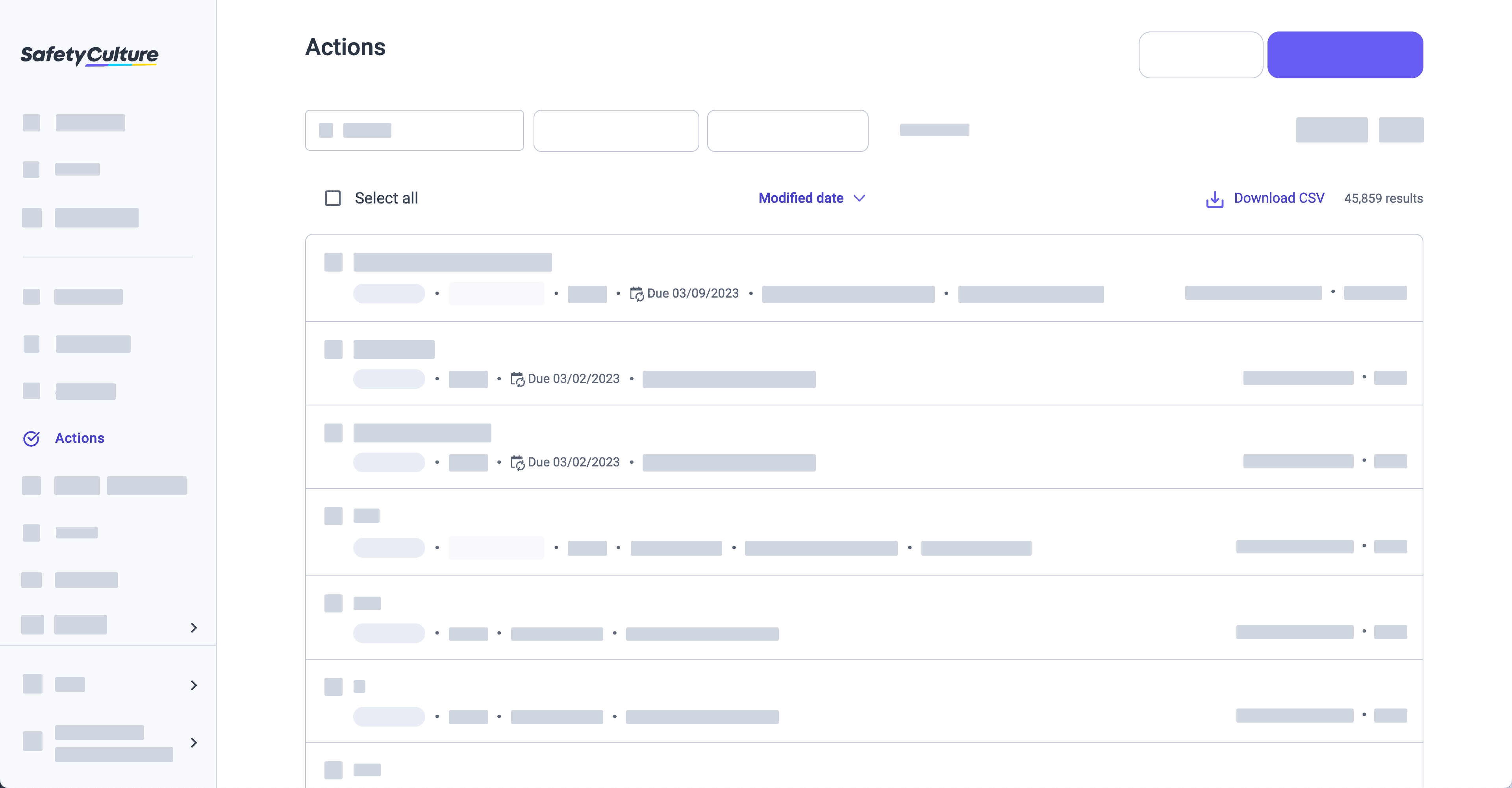Click the Due 03/09/2023 text
Screen dimensions: 1512x788
(693, 293)
